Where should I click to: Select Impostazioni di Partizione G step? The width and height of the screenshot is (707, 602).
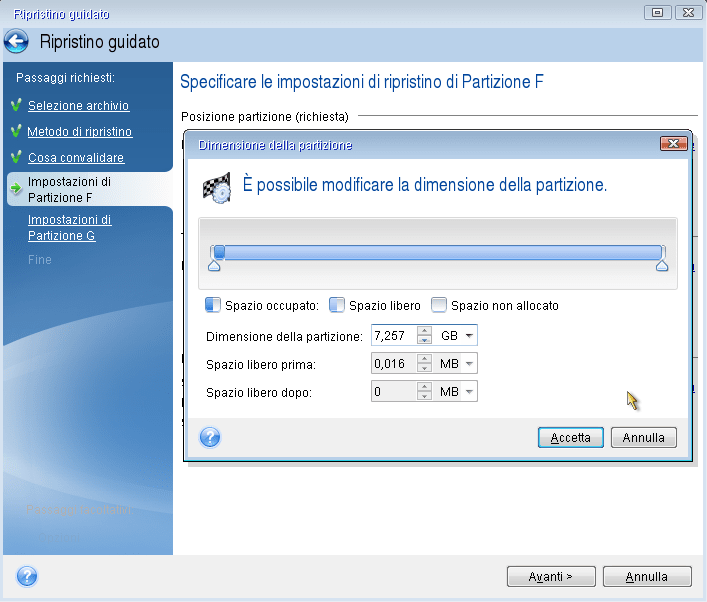69,228
